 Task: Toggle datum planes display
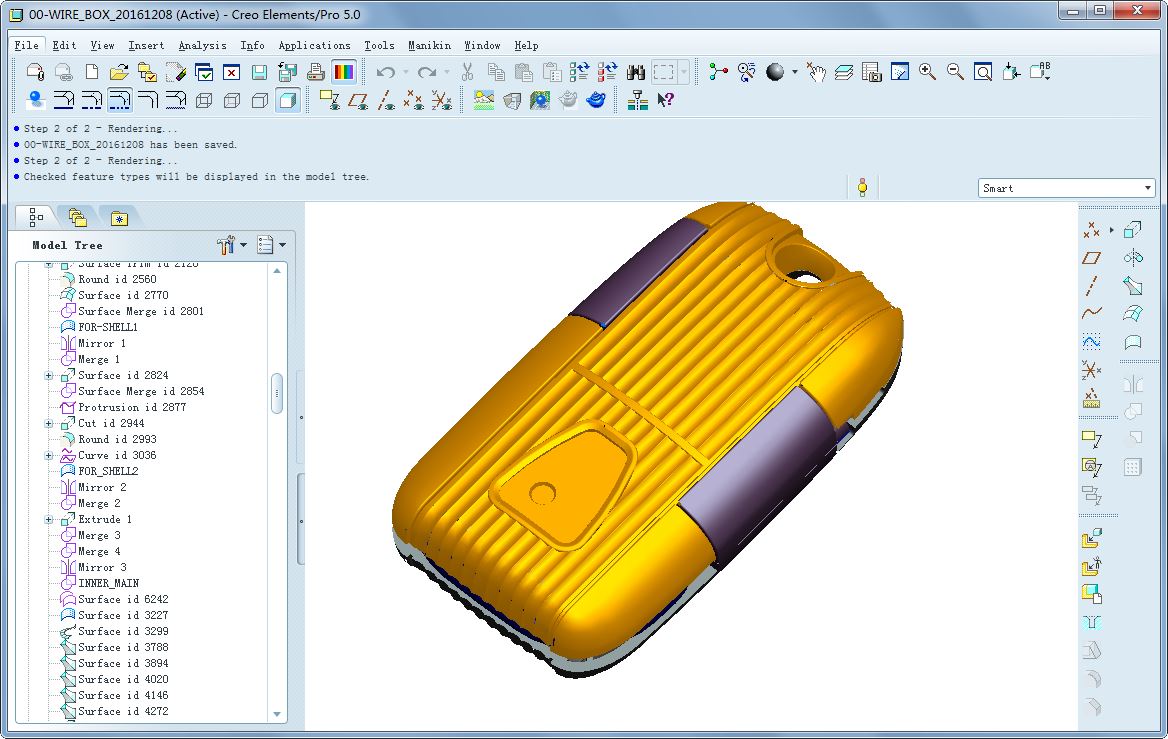click(x=358, y=100)
